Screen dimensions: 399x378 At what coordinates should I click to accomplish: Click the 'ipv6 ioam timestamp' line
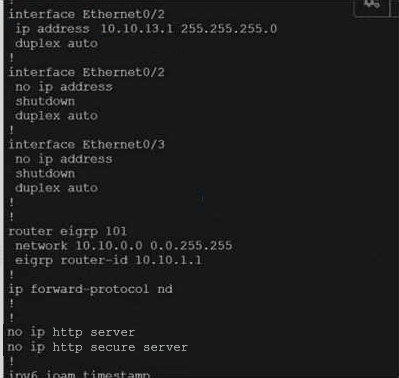[x=79, y=374]
